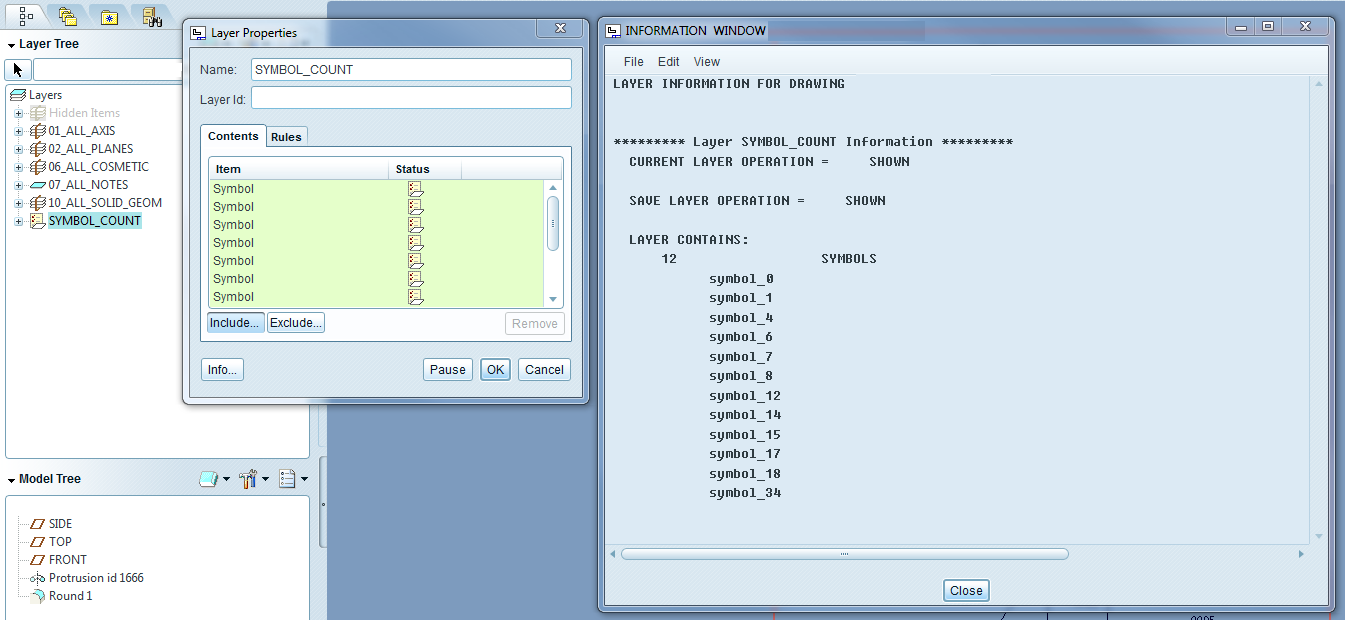Image resolution: width=1345 pixels, height=620 pixels.
Task: Expand the 02_ALL_PLANES layer node
Action: click(x=18, y=149)
